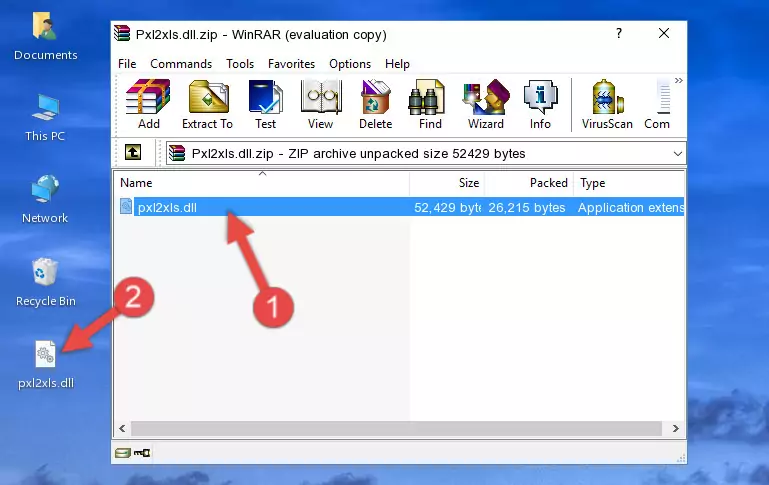This screenshot has width=769, height=485.
Task: Open the Help menu
Action: tap(397, 64)
